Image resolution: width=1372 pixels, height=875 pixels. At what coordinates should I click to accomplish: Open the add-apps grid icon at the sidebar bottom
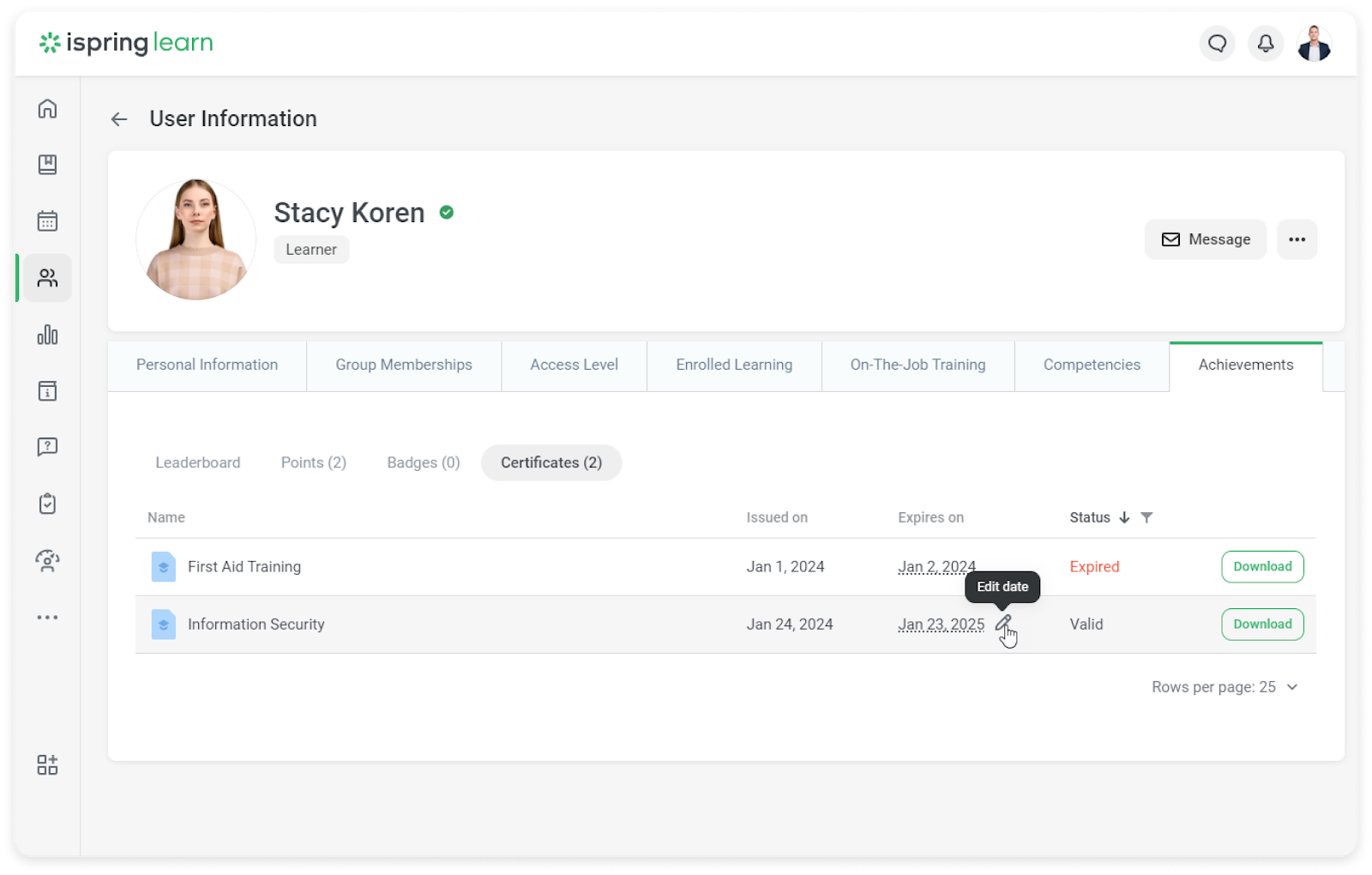tap(47, 765)
